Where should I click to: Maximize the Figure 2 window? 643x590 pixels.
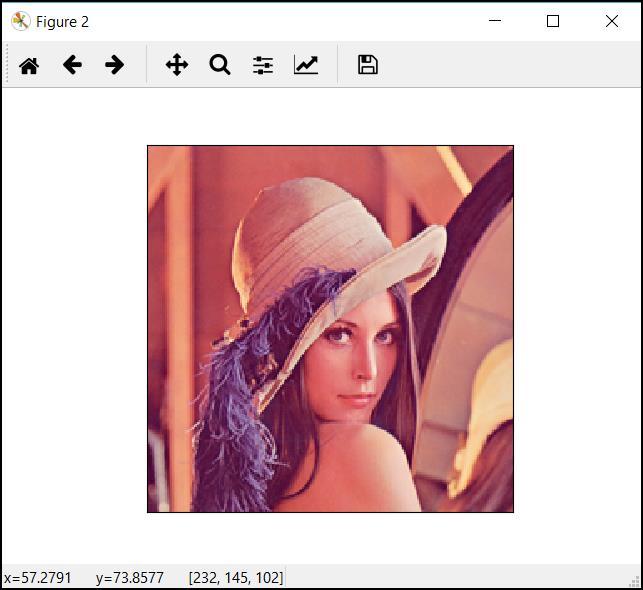point(553,21)
